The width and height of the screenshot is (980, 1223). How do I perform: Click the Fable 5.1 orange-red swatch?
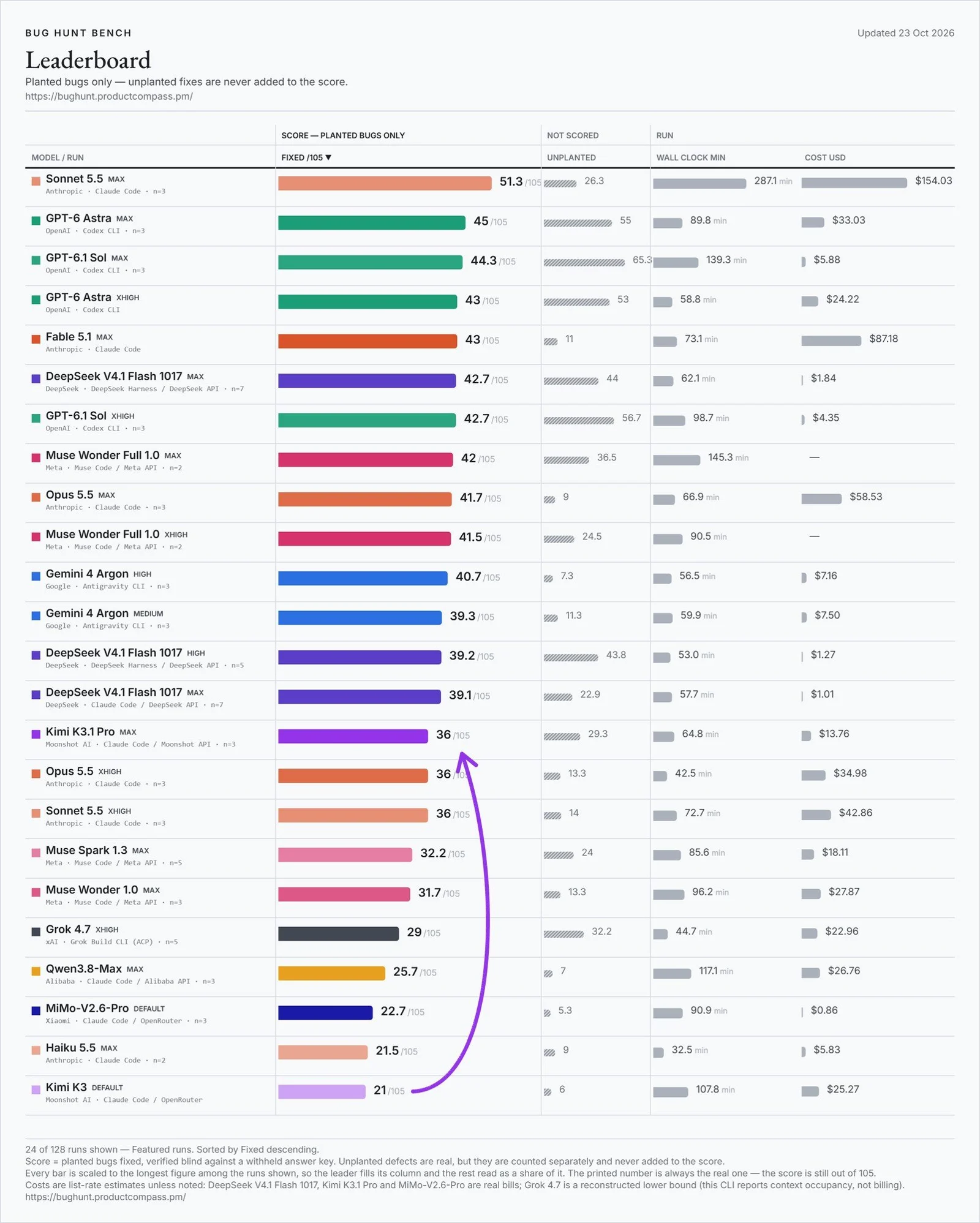coord(36,339)
